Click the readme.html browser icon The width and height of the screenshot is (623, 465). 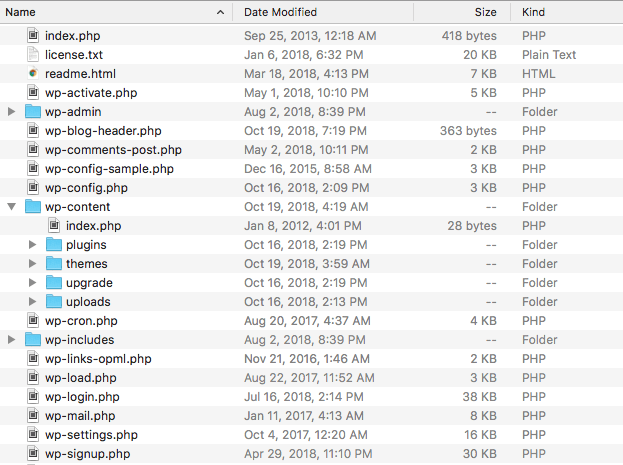33,73
